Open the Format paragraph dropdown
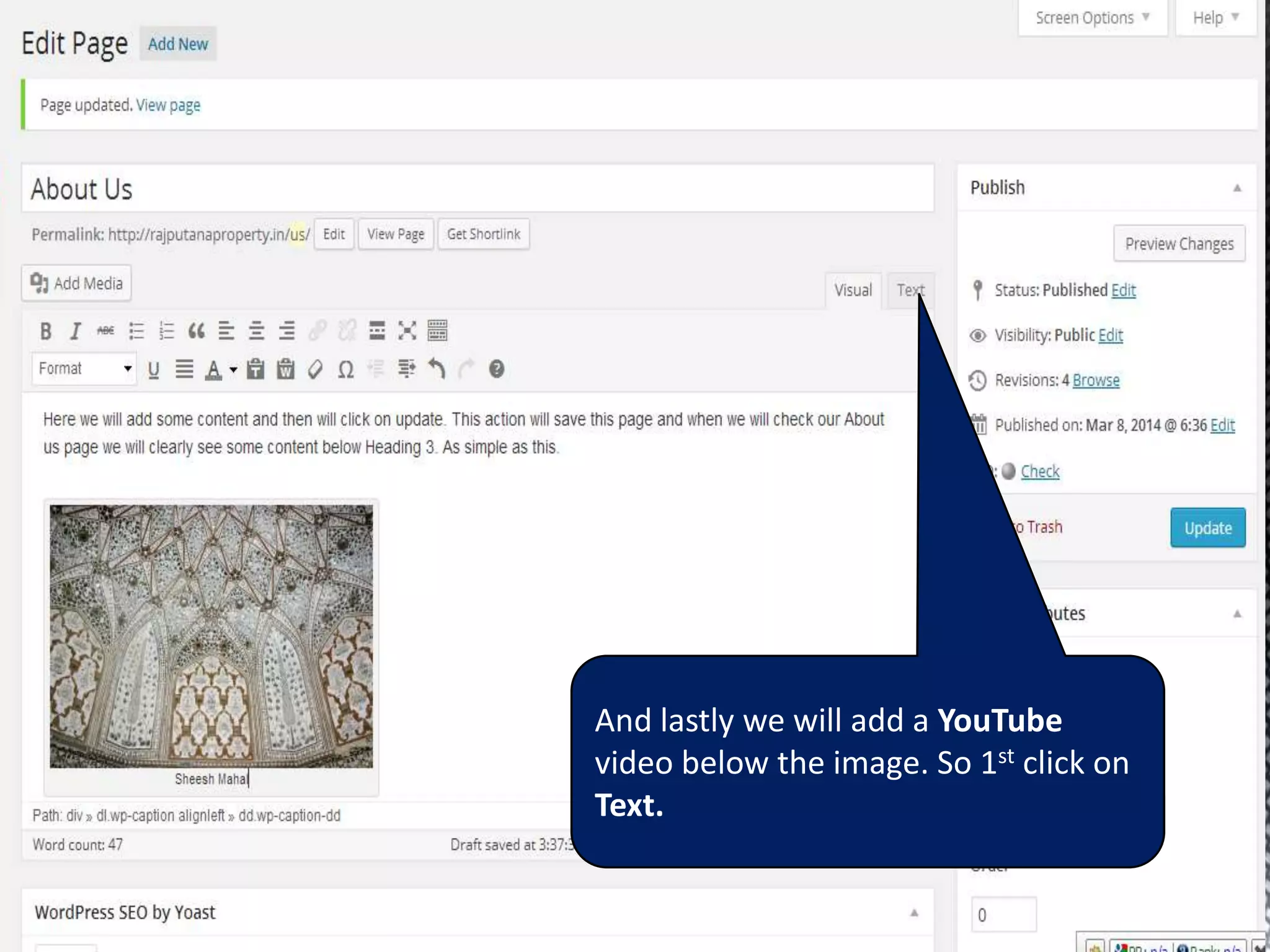The image size is (1270, 952). point(84,369)
